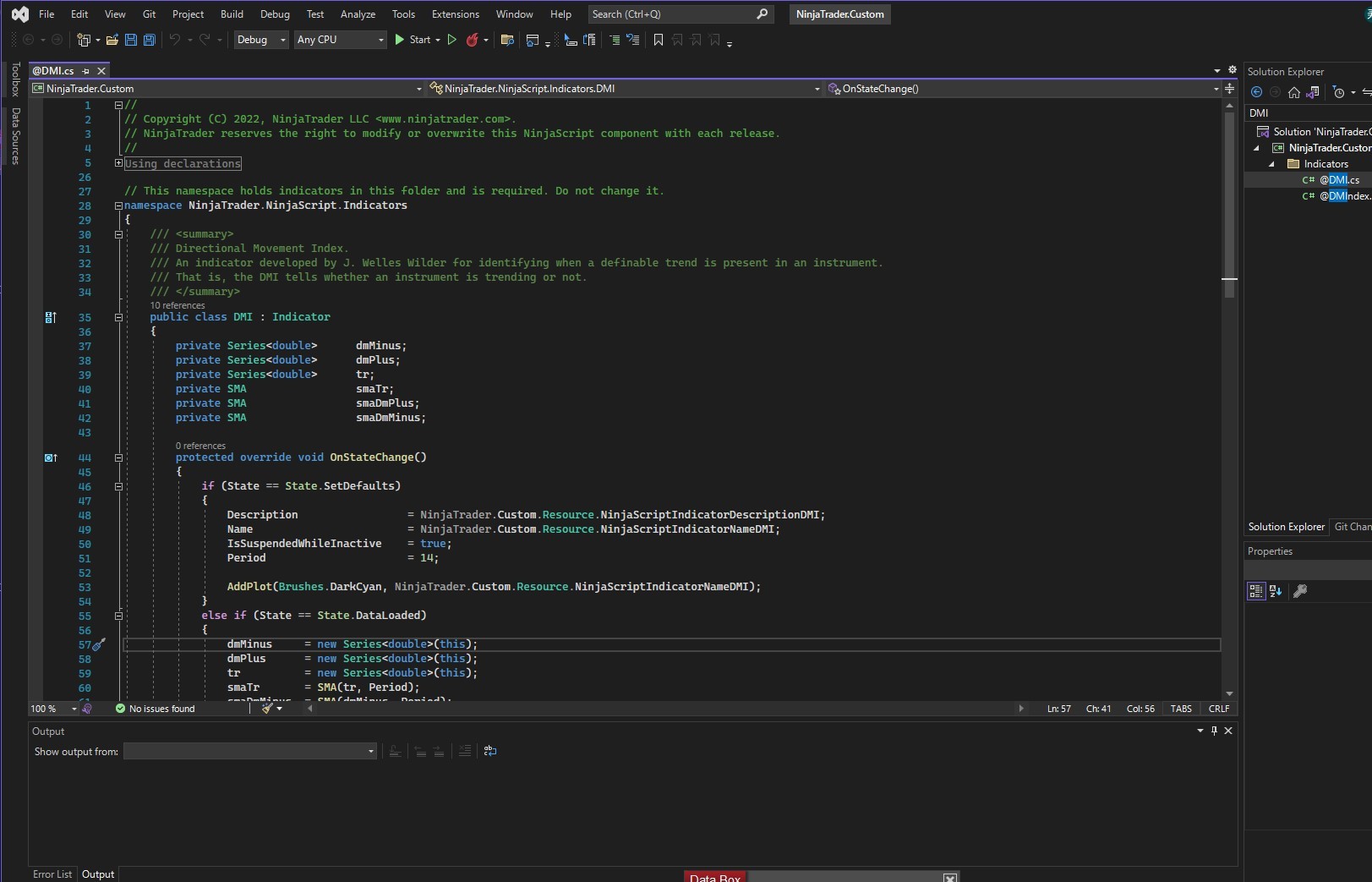Viewport: 1372px width, 882px height.
Task: Open the Debug configuration dropdown
Action: pos(261,40)
